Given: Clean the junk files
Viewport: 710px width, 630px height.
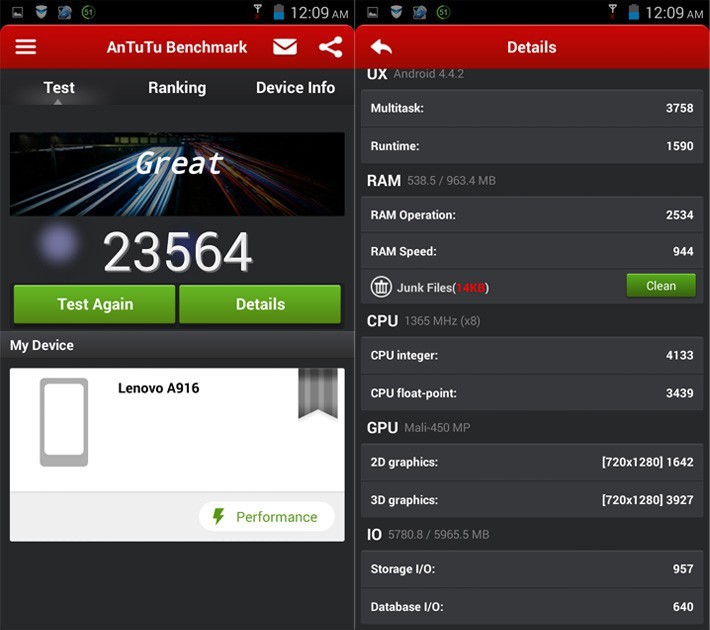Looking at the screenshot, I should [661, 286].
